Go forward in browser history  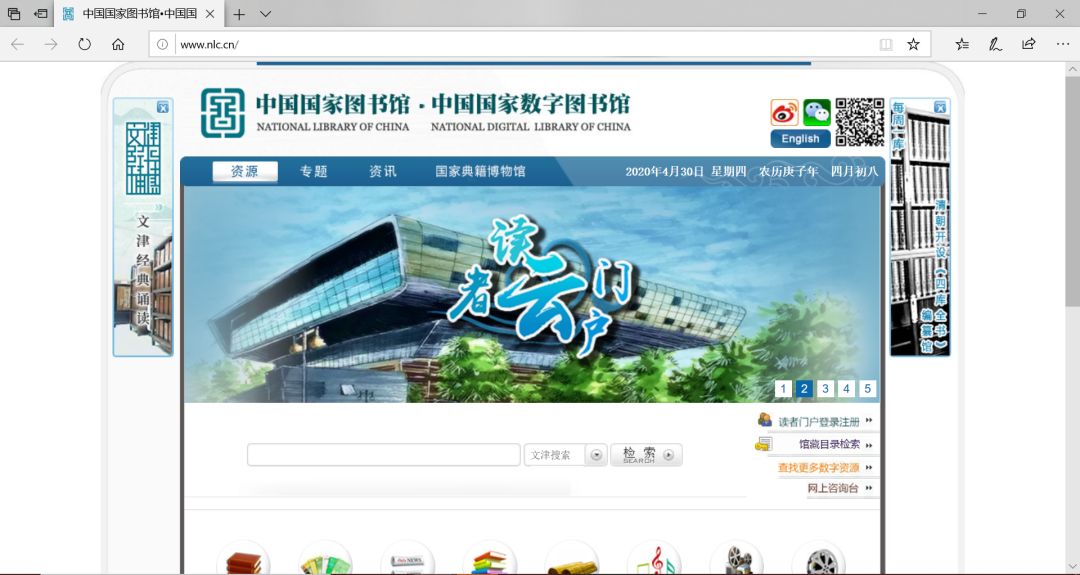tap(51, 44)
